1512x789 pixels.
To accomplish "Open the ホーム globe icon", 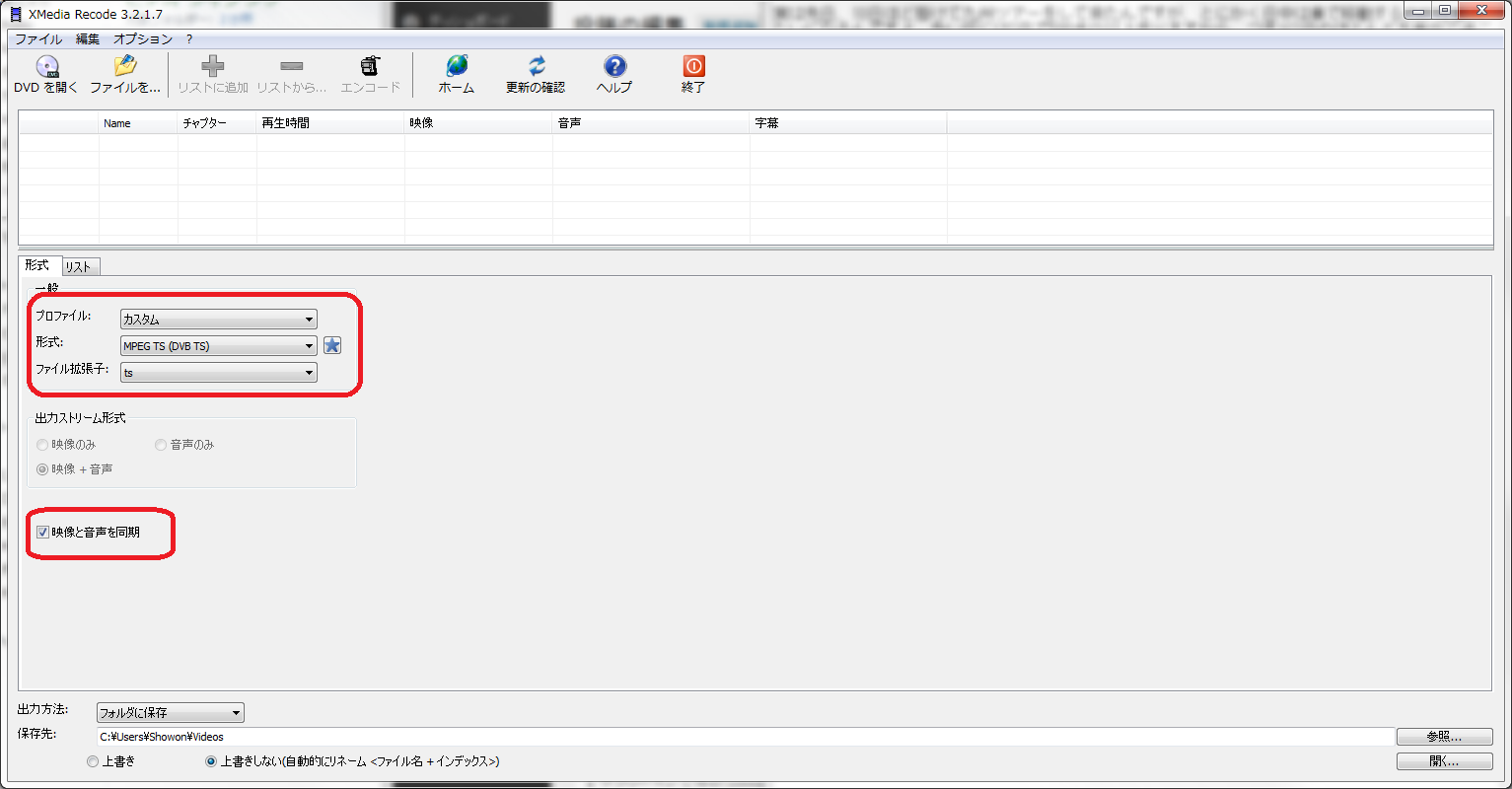I will coord(457,66).
